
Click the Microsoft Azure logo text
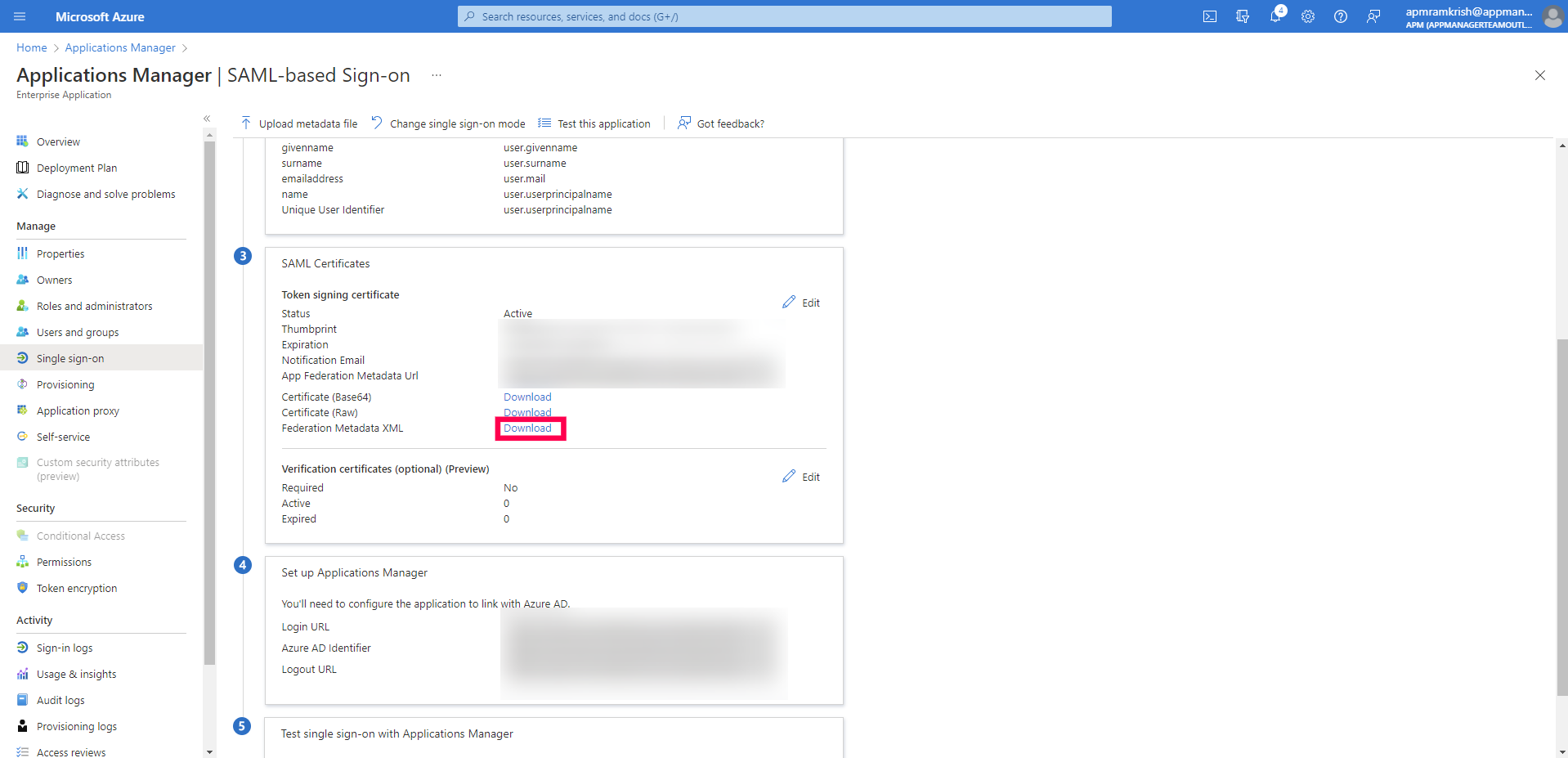[x=100, y=16]
